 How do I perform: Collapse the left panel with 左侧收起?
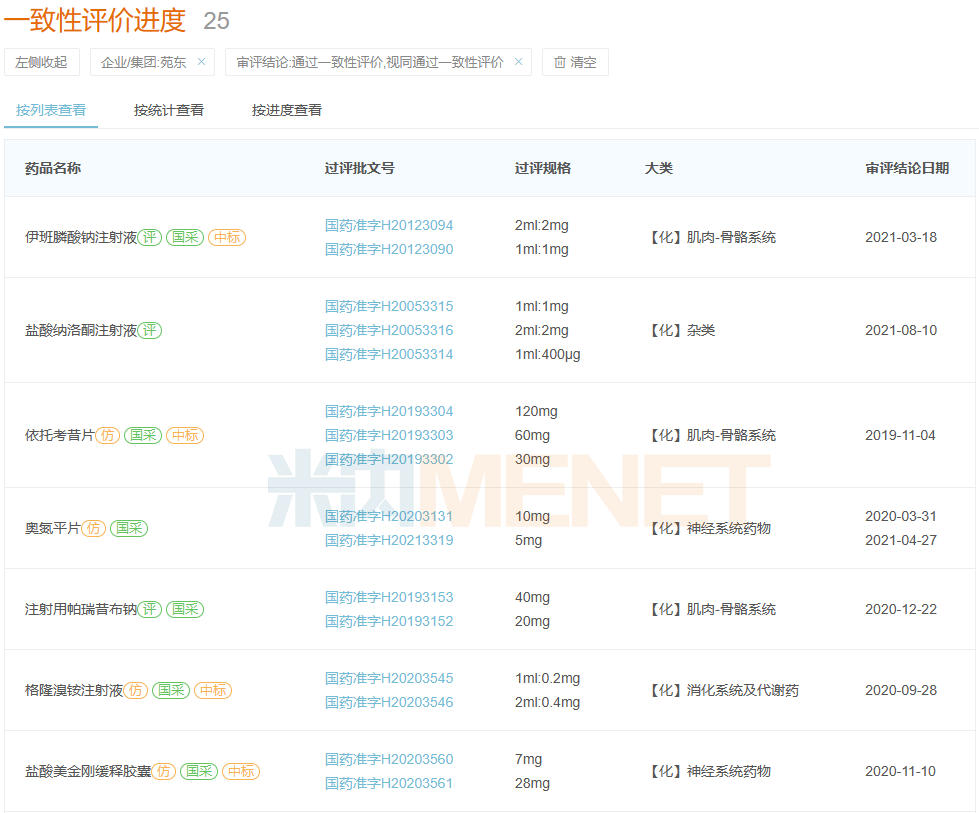pos(42,62)
